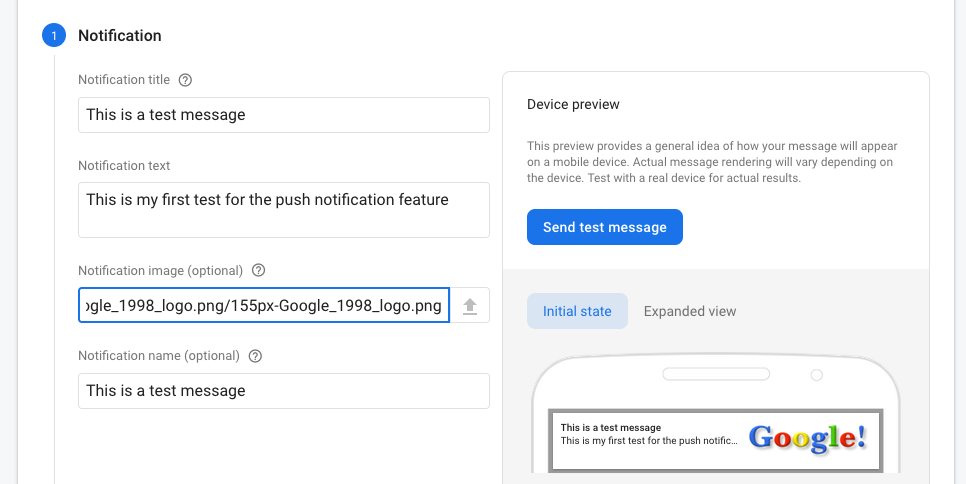The width and height of the screenshot is (966, 484).
Task: Select the 'Device preview' heading
Action: pyautogui.click(x=573, y=104)
